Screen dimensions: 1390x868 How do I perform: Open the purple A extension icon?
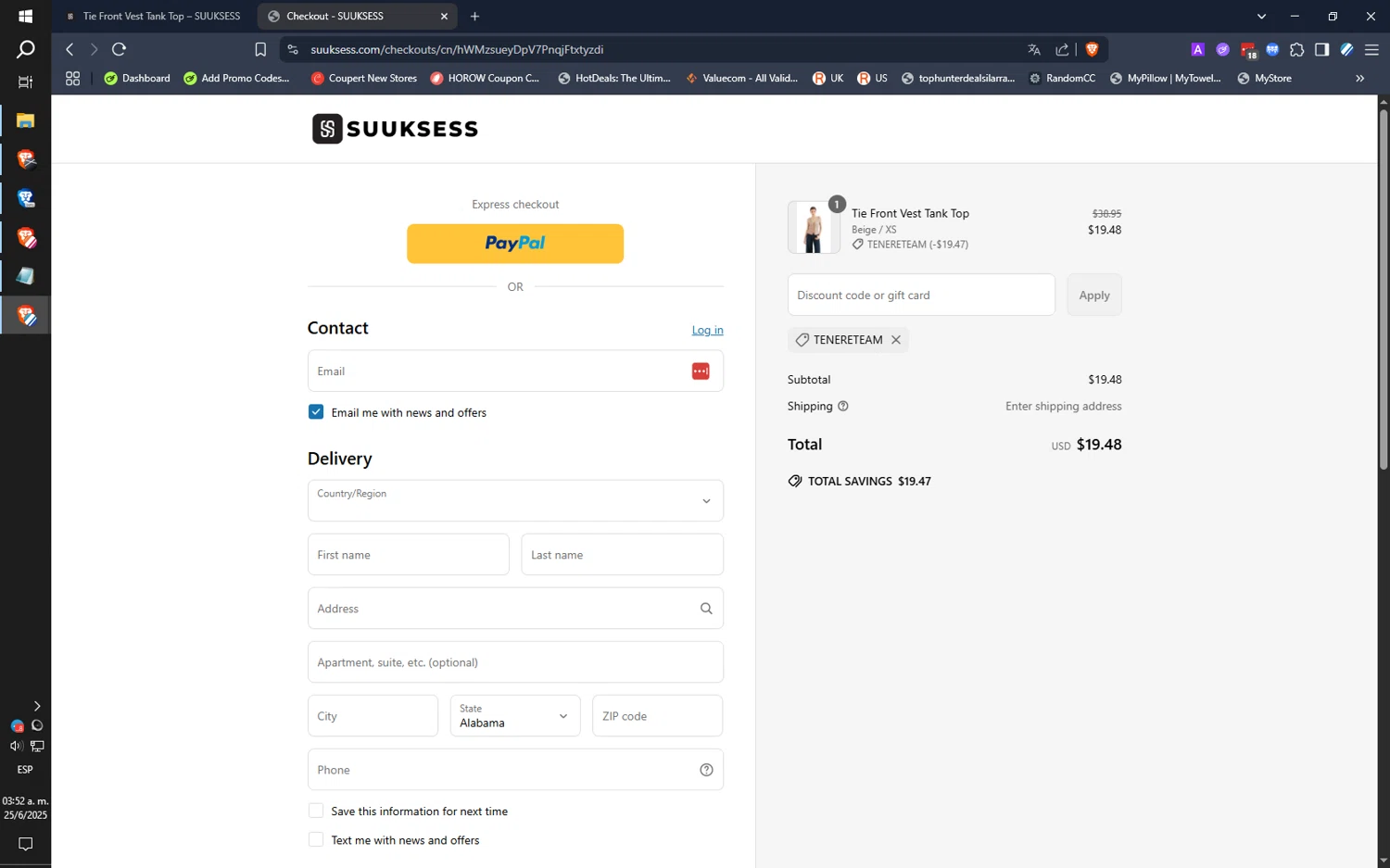coord(1197,50)
